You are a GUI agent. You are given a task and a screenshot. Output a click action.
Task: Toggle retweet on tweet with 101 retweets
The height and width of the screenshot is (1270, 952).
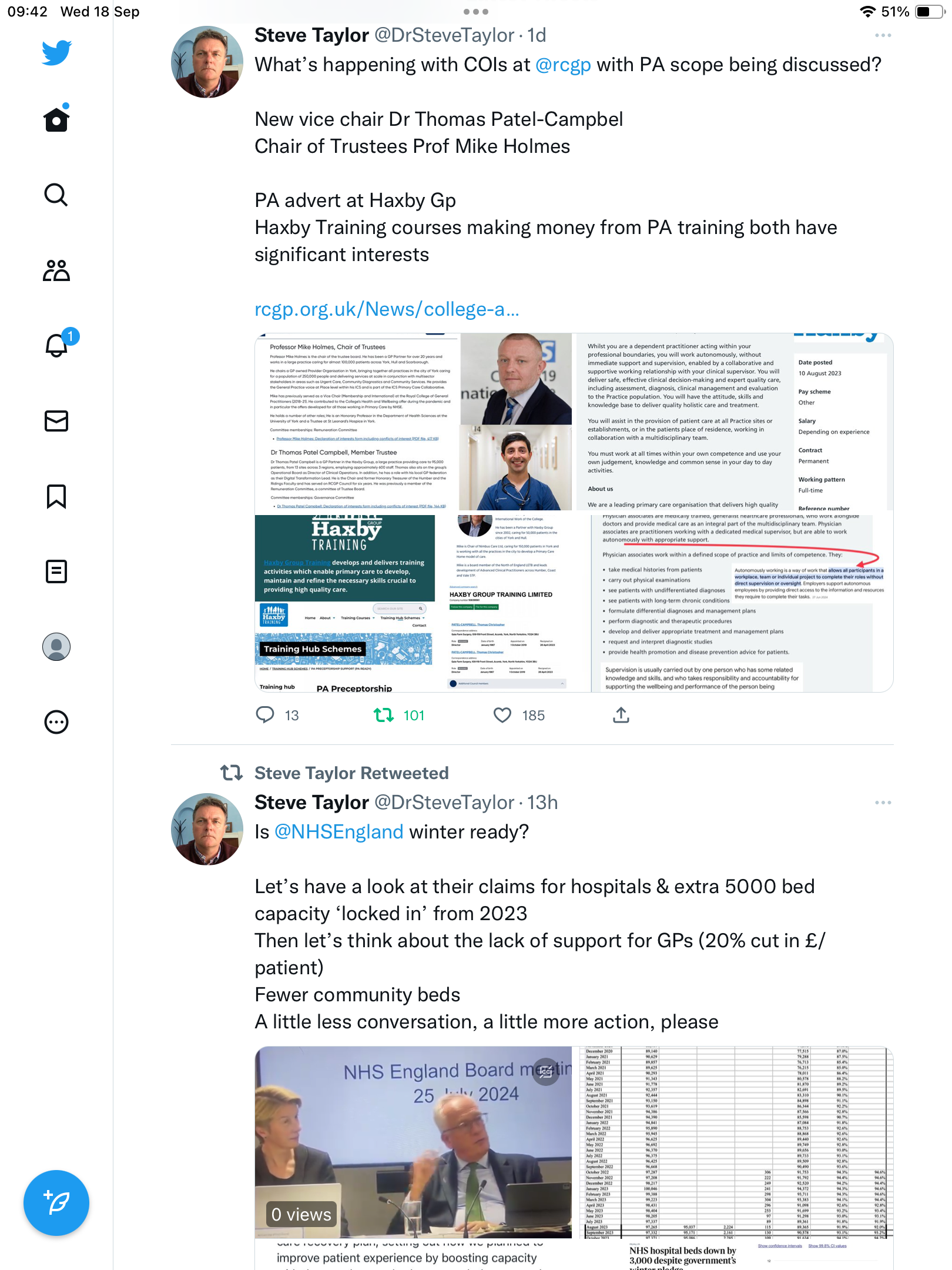coord(384,715)
